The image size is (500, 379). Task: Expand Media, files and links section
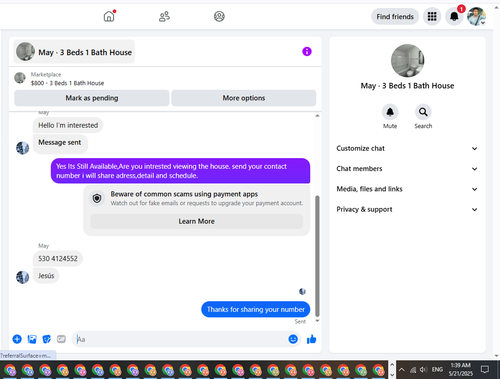407,189
